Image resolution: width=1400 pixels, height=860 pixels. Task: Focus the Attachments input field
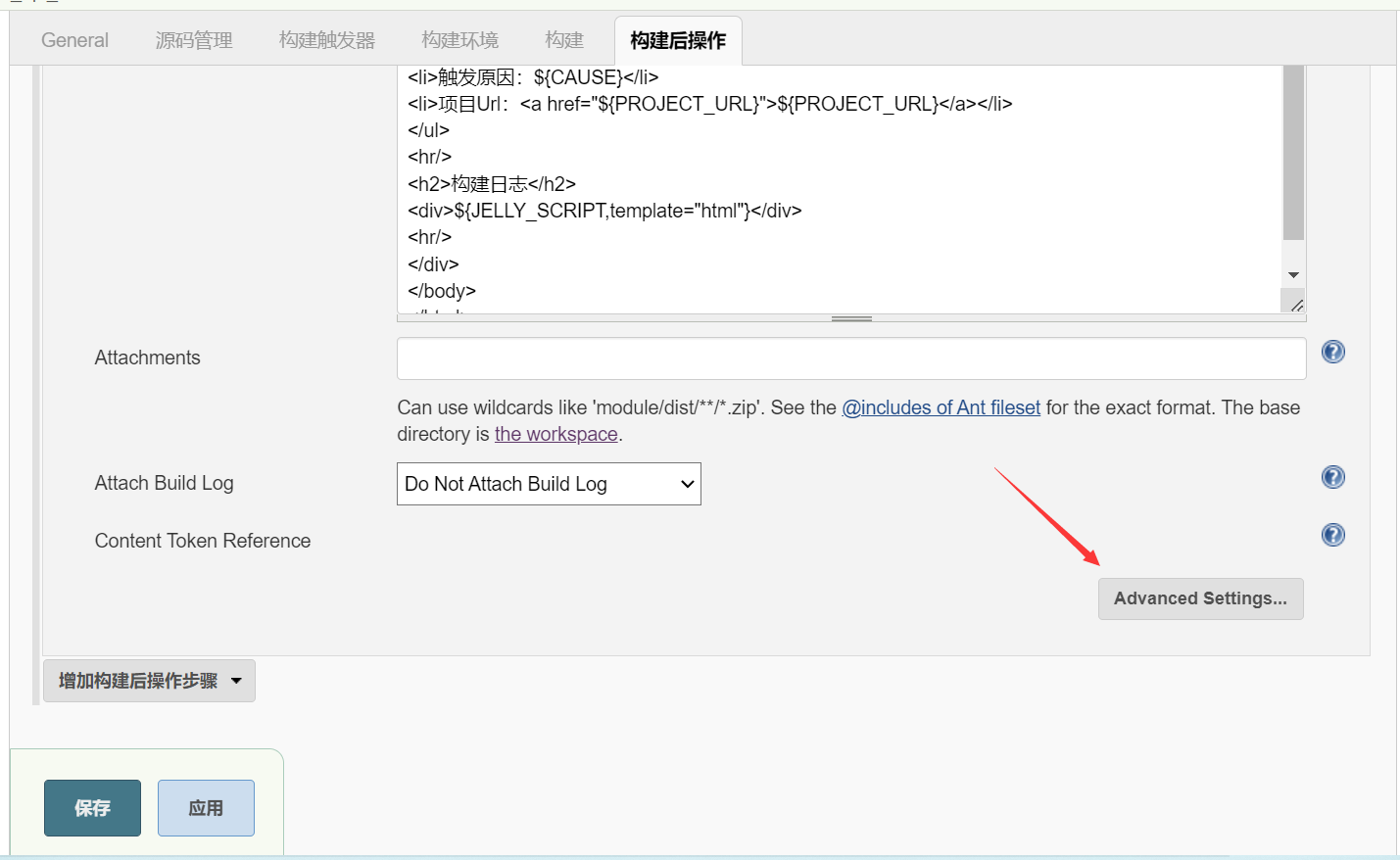[x=851, y=358]
